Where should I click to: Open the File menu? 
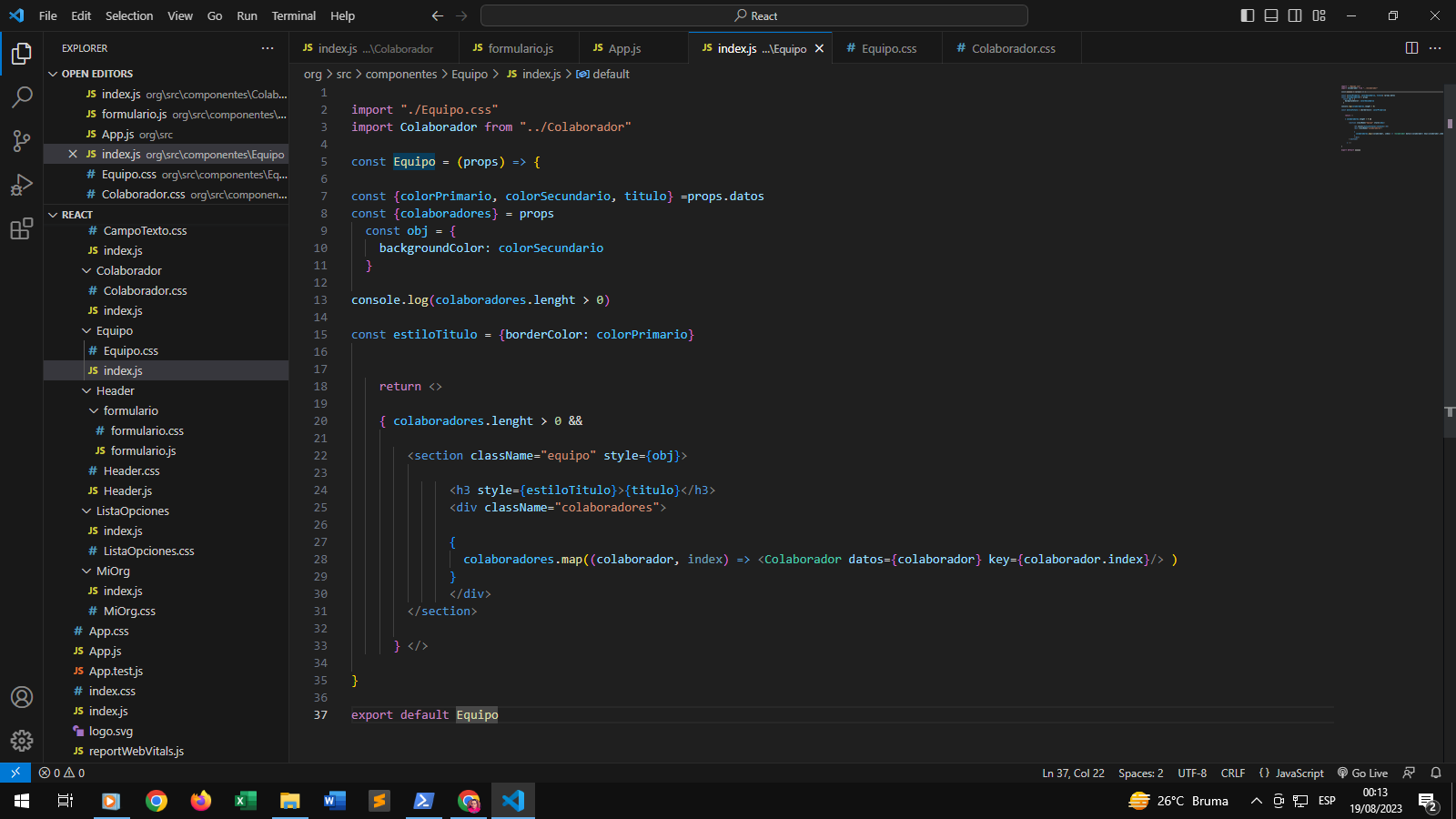pyautogui.click(x=48, y=15)
